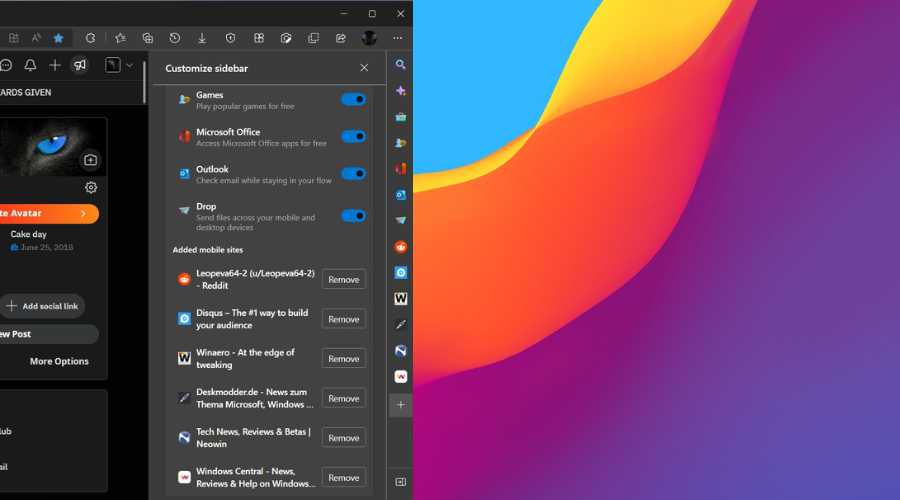Open Windows Central icon in sidebar strip
The image size is (900, 500).
coord(401,377)
